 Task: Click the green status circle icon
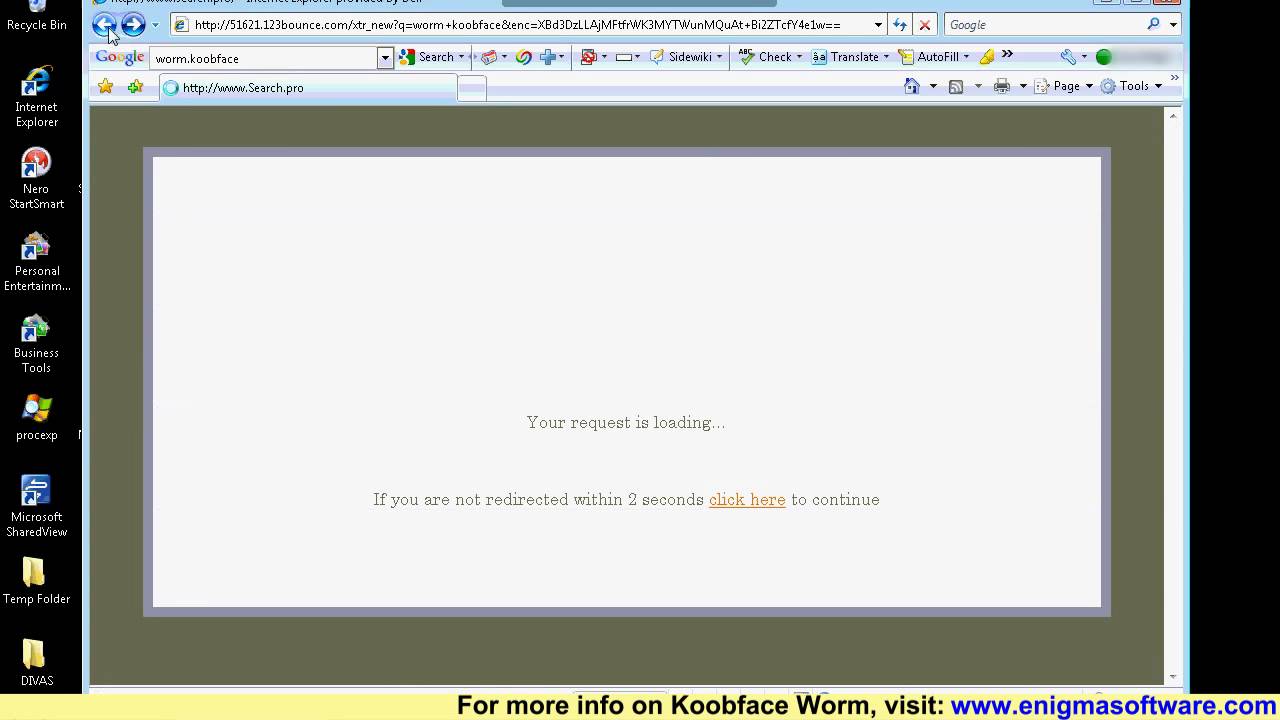click(x=1104, y=57)
